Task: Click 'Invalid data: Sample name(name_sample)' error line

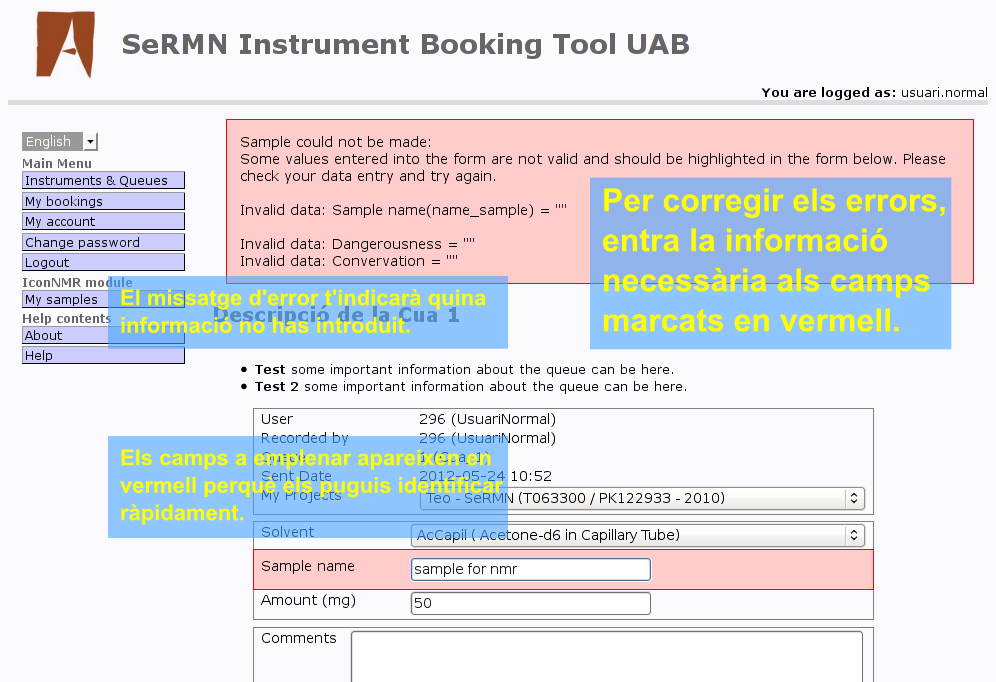Action: point(403,210)
